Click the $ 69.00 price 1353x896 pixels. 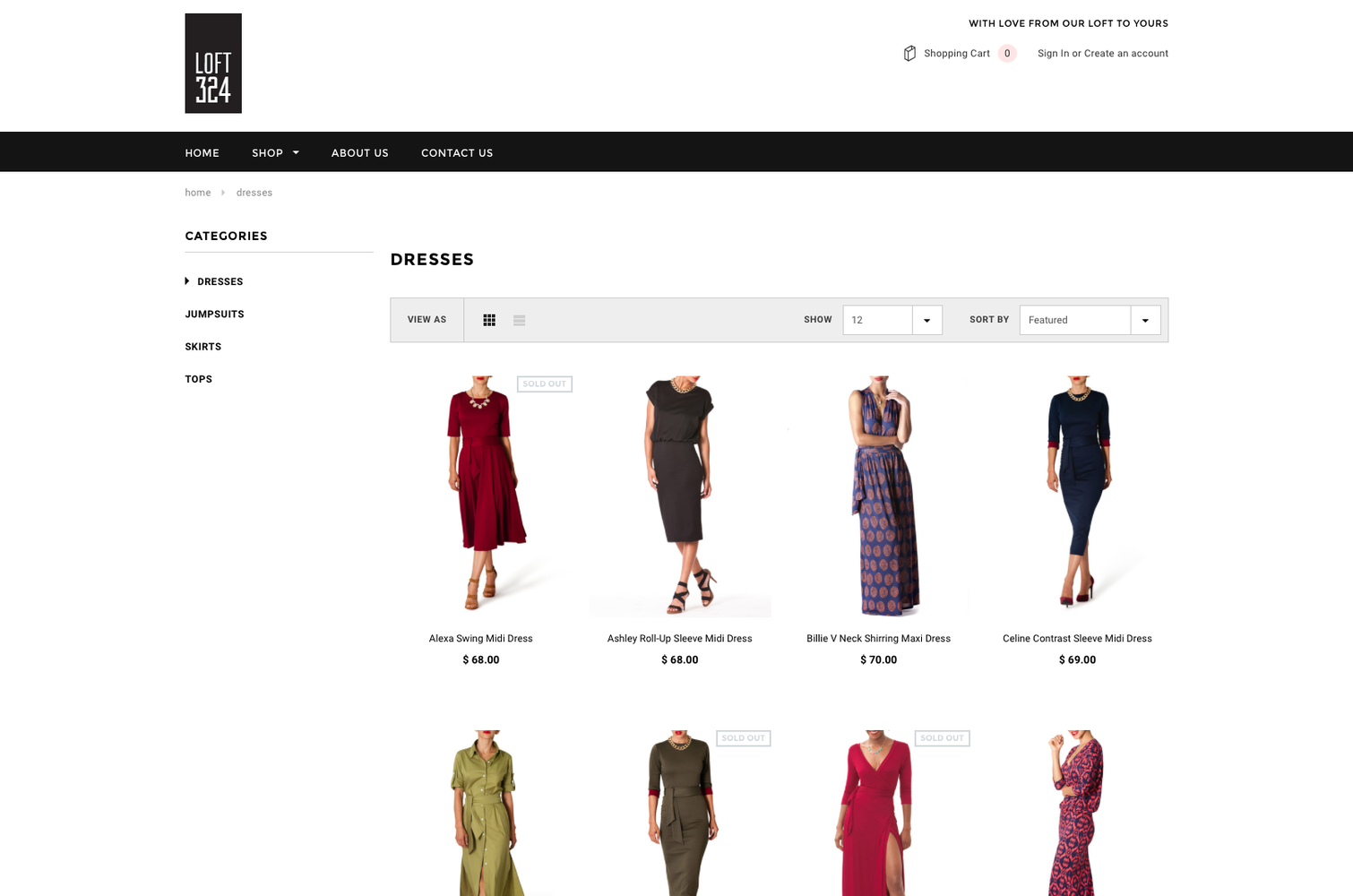[x=1078, y=660]
